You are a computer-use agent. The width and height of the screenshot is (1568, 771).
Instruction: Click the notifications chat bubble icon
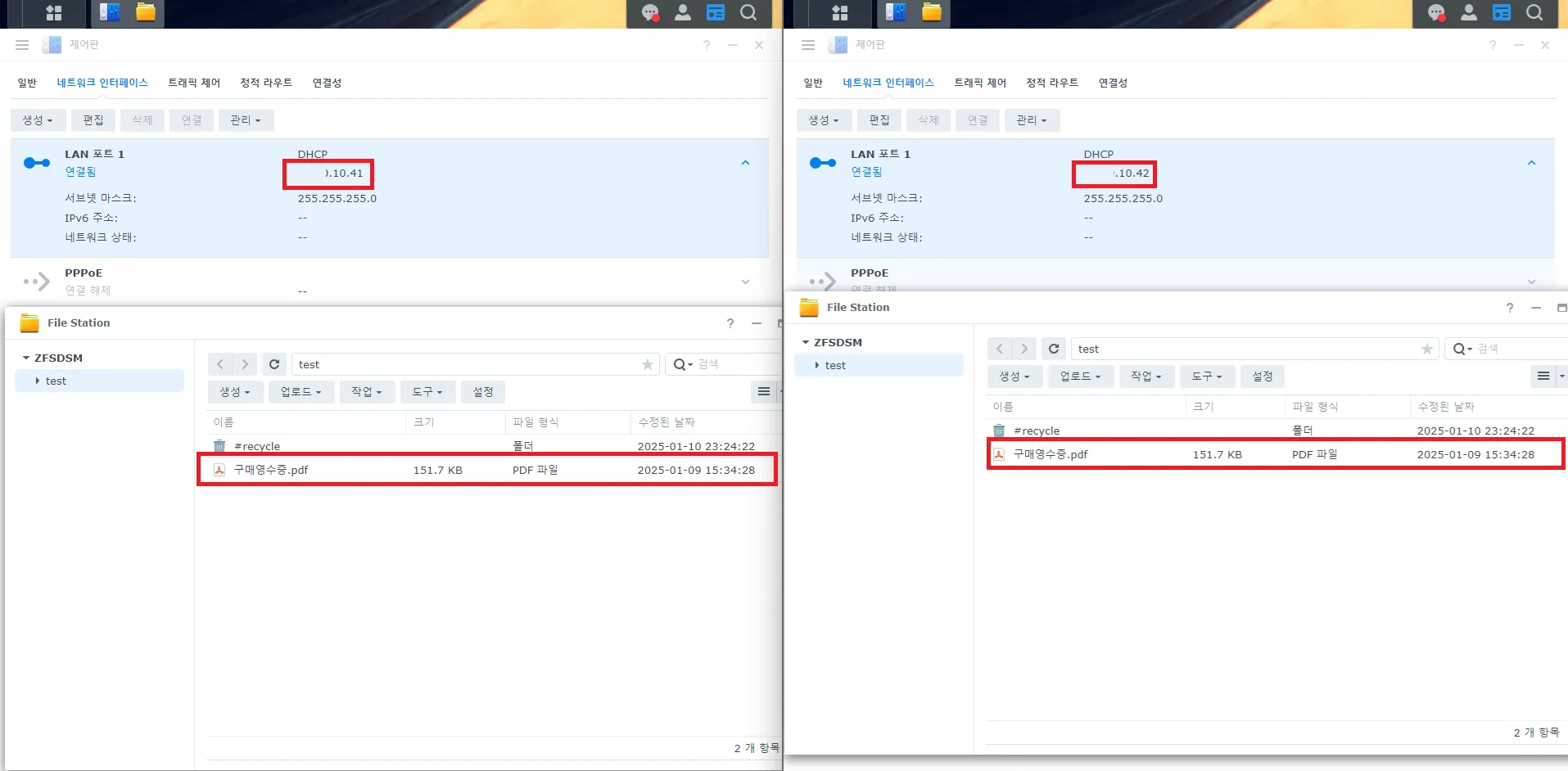(649, 13)
